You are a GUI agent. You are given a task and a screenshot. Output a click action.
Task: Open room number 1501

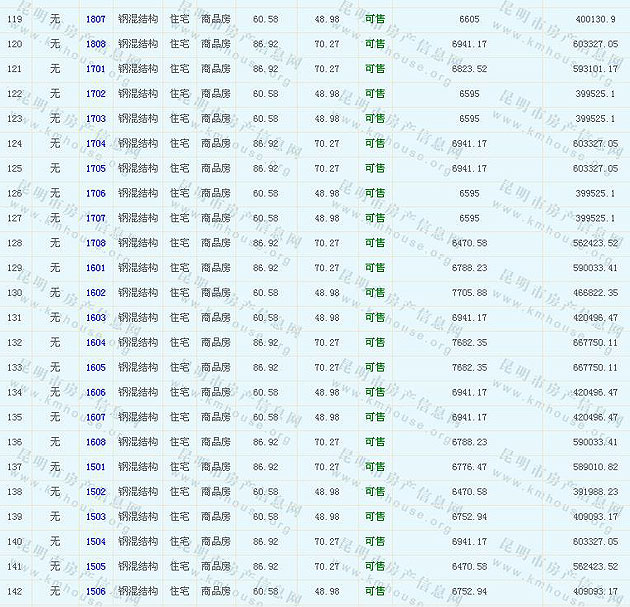click(96, 467)
